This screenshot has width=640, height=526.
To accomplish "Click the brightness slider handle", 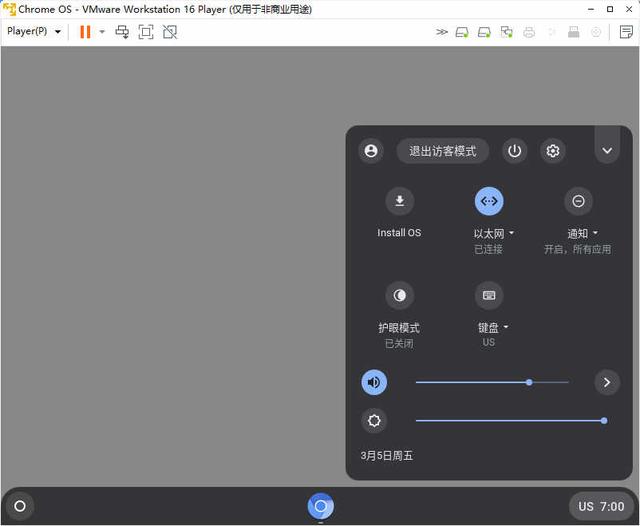I will coord(604,421).
